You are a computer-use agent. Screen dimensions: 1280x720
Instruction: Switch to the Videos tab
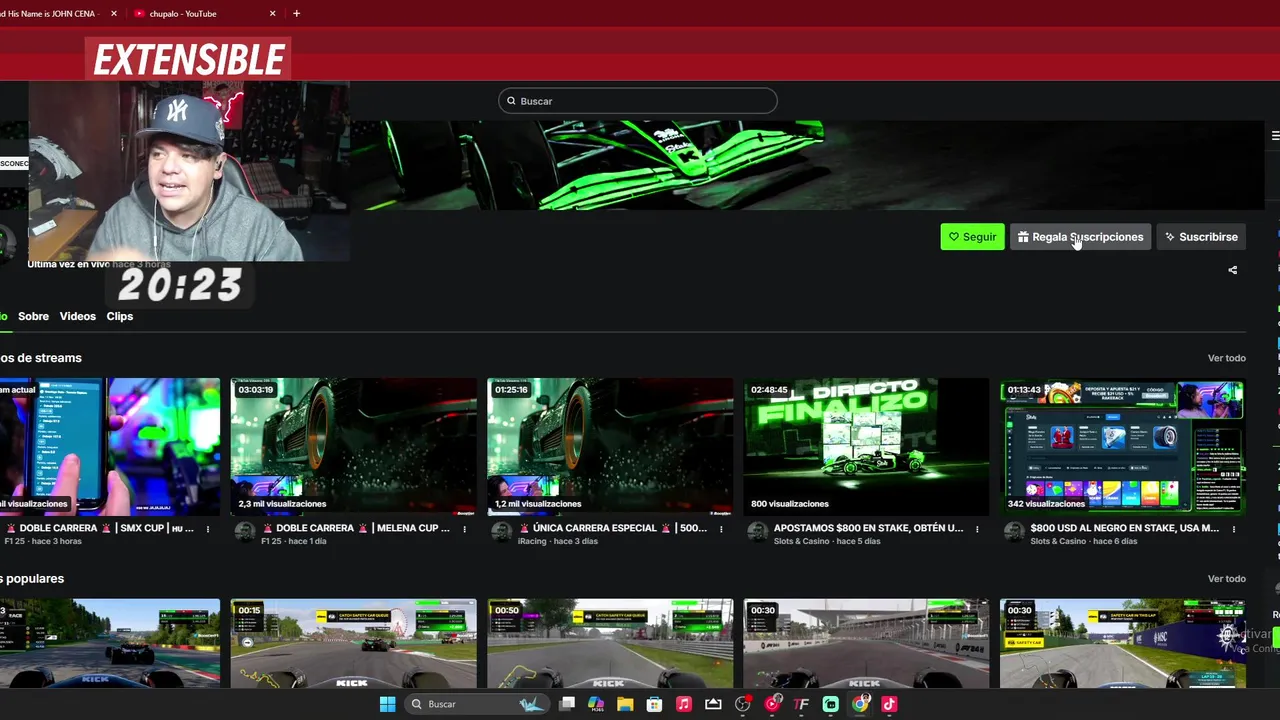[x=77, y=316]
